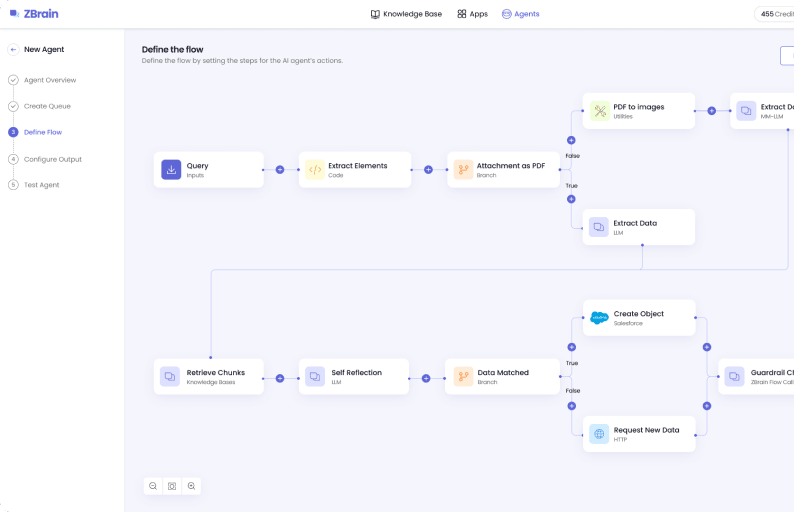This screenshot has height=512, width=794.
Task: Click the Request New Data HTTP icon
Action: (x=599, y=434)
